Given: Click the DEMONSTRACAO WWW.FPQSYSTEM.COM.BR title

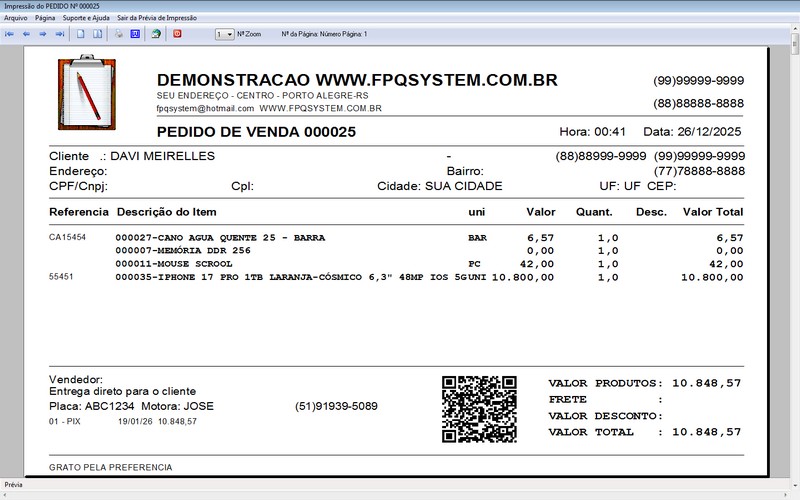Looking at the screenshot, I should coord(357,80).
